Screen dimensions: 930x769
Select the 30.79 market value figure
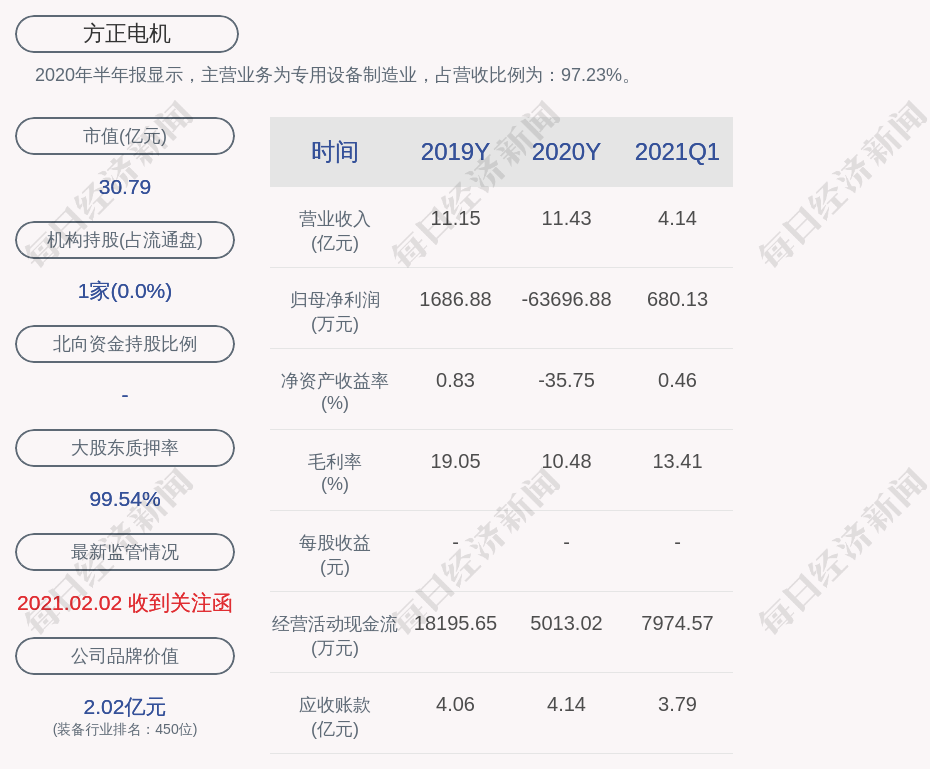pos(125,187)
